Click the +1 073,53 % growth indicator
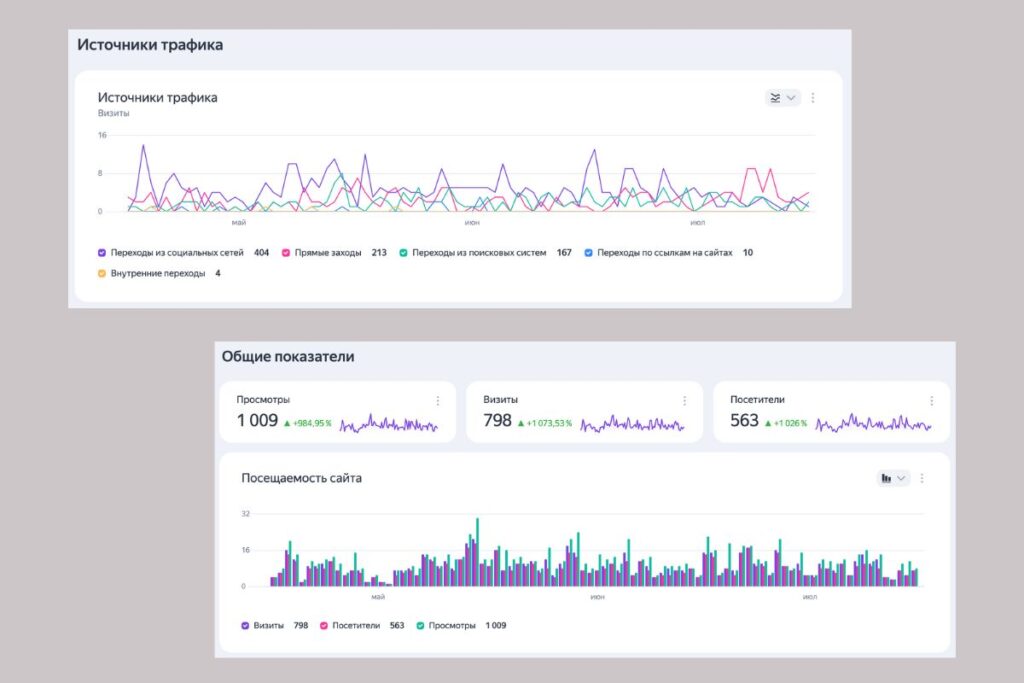This screenshot has height=683, width=1024. 545,423
